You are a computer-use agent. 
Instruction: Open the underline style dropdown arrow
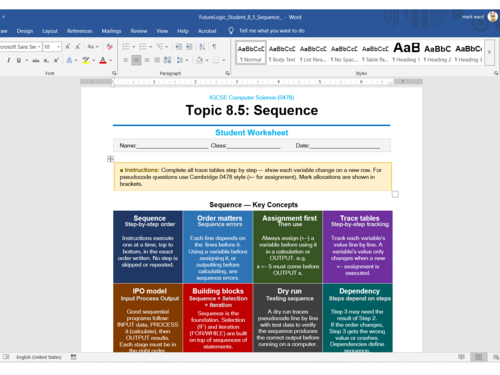[x=27, y=60]
